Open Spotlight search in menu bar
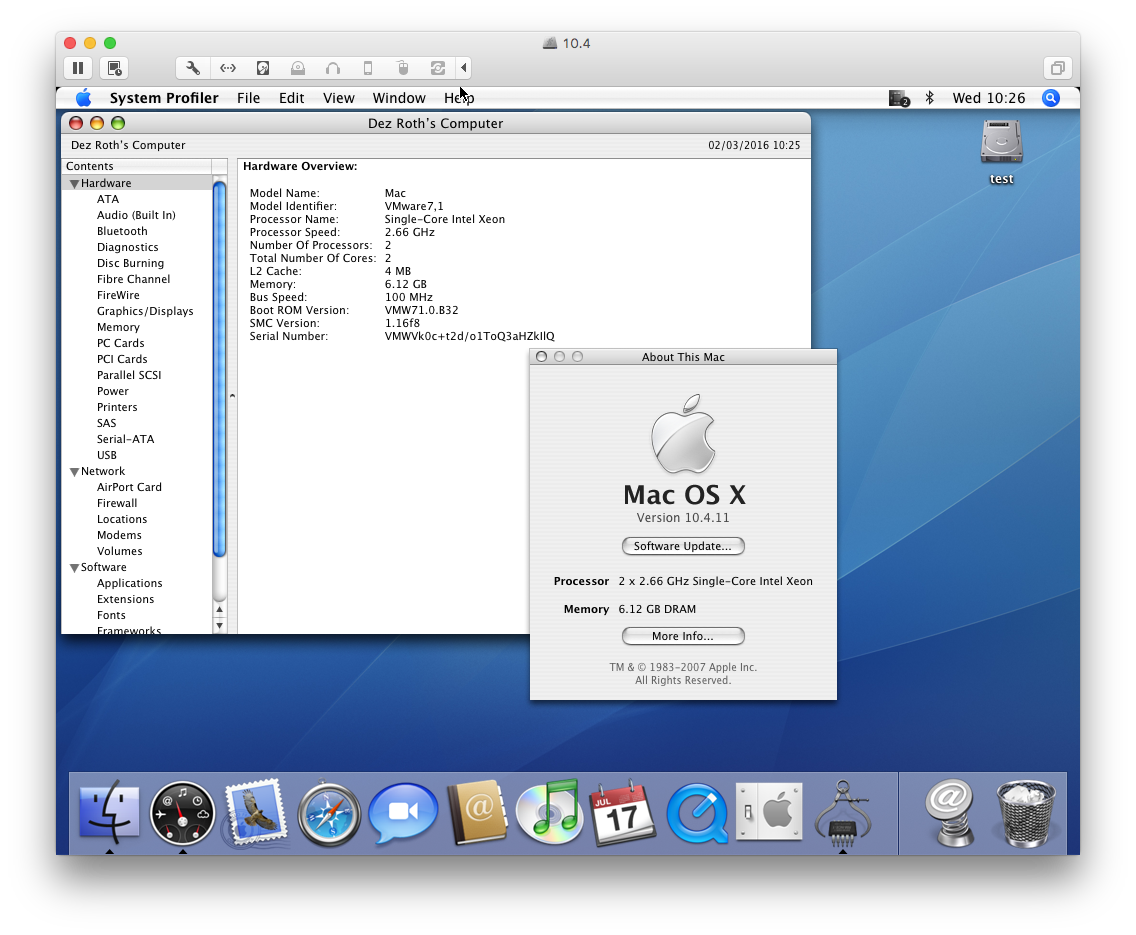Viewport: 1136px width, 935px height. click(1050, 98)
